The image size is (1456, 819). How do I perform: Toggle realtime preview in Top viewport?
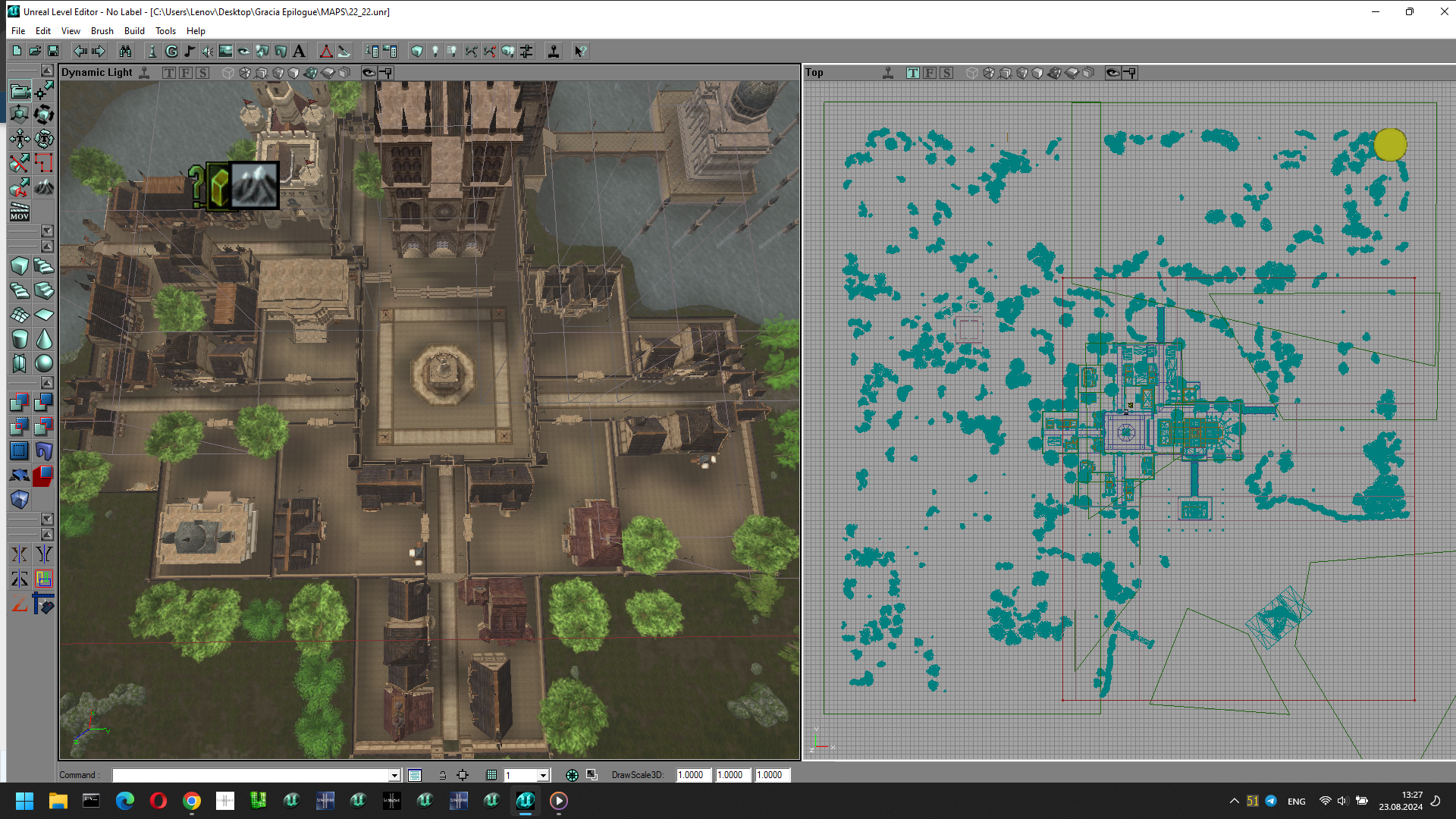point(888,73)
